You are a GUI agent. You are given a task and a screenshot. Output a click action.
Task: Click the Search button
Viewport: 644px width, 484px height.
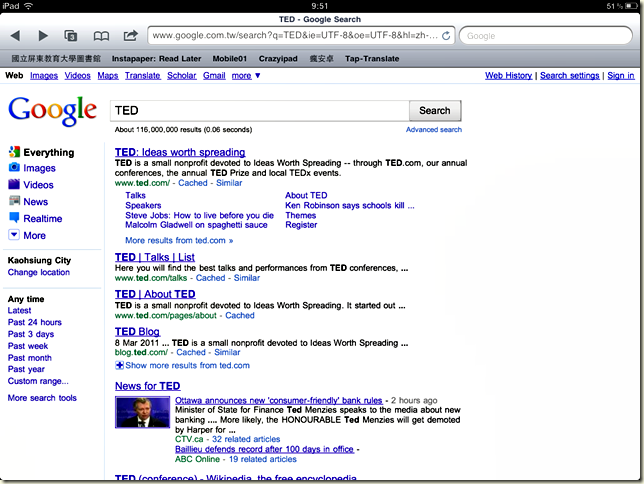click(435, 111)
